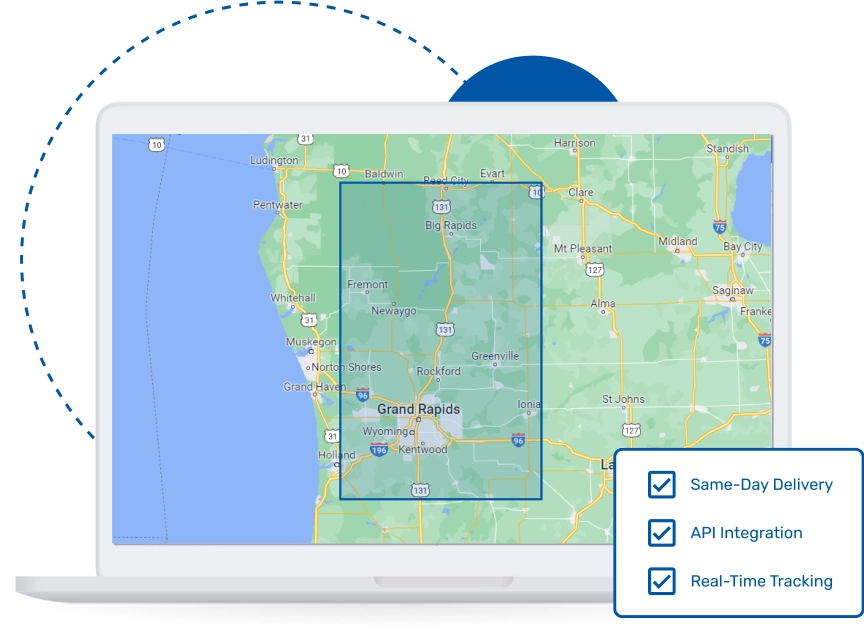The width and height of the screenshot is (864, 630).
Task: Click the Grand Rapids city label
Action: pos(418,409)
